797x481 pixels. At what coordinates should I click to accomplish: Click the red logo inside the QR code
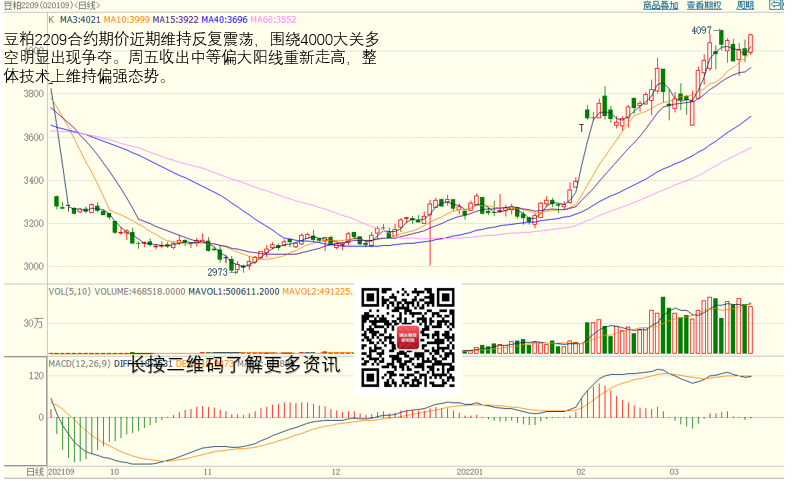pyautogui.click(x=408, y=338)
